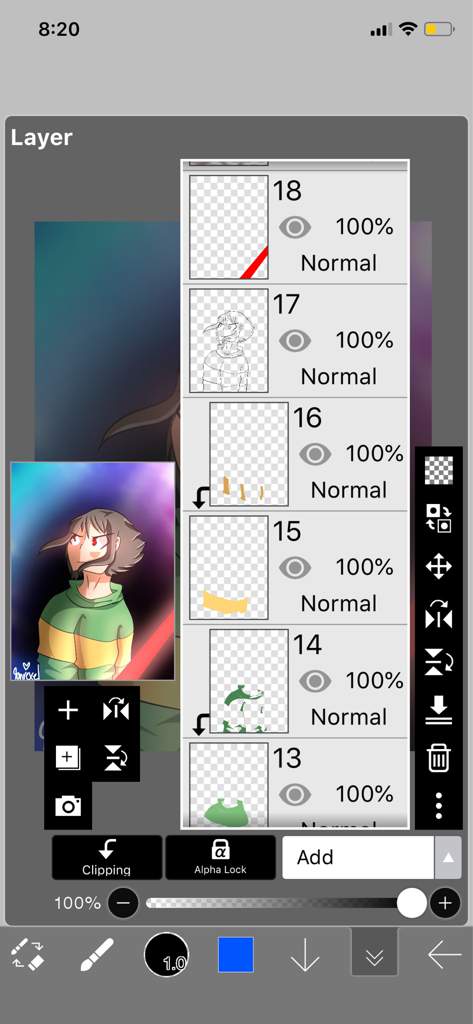Tap the duplicate layer icon

68,758
